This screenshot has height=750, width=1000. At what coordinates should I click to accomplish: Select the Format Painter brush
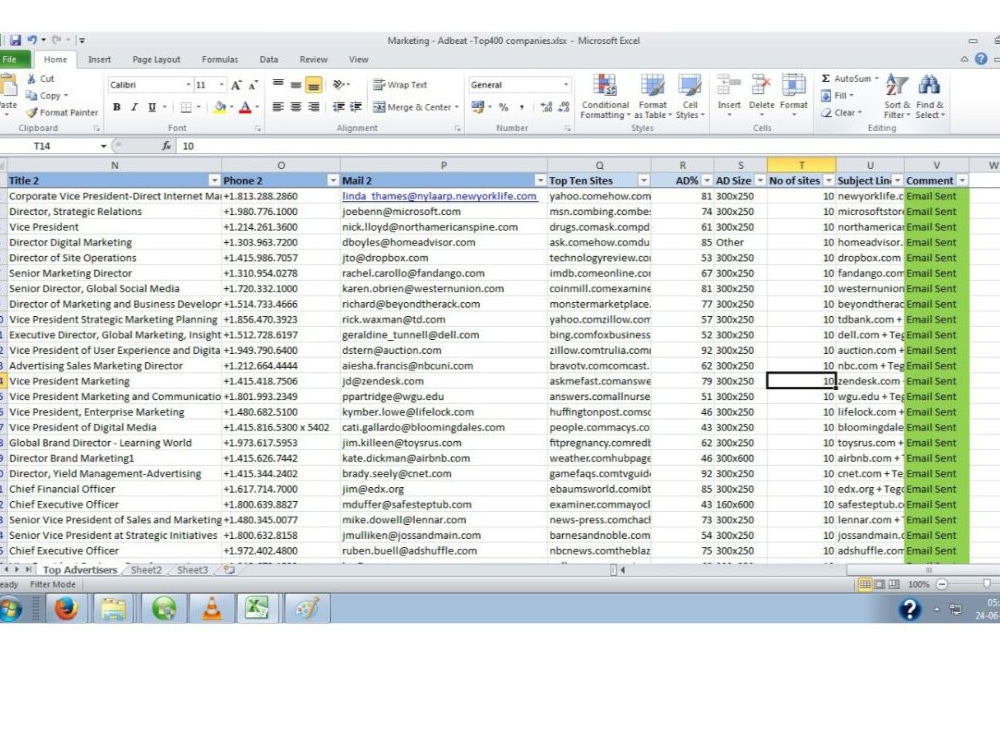[x=31, y=112]
